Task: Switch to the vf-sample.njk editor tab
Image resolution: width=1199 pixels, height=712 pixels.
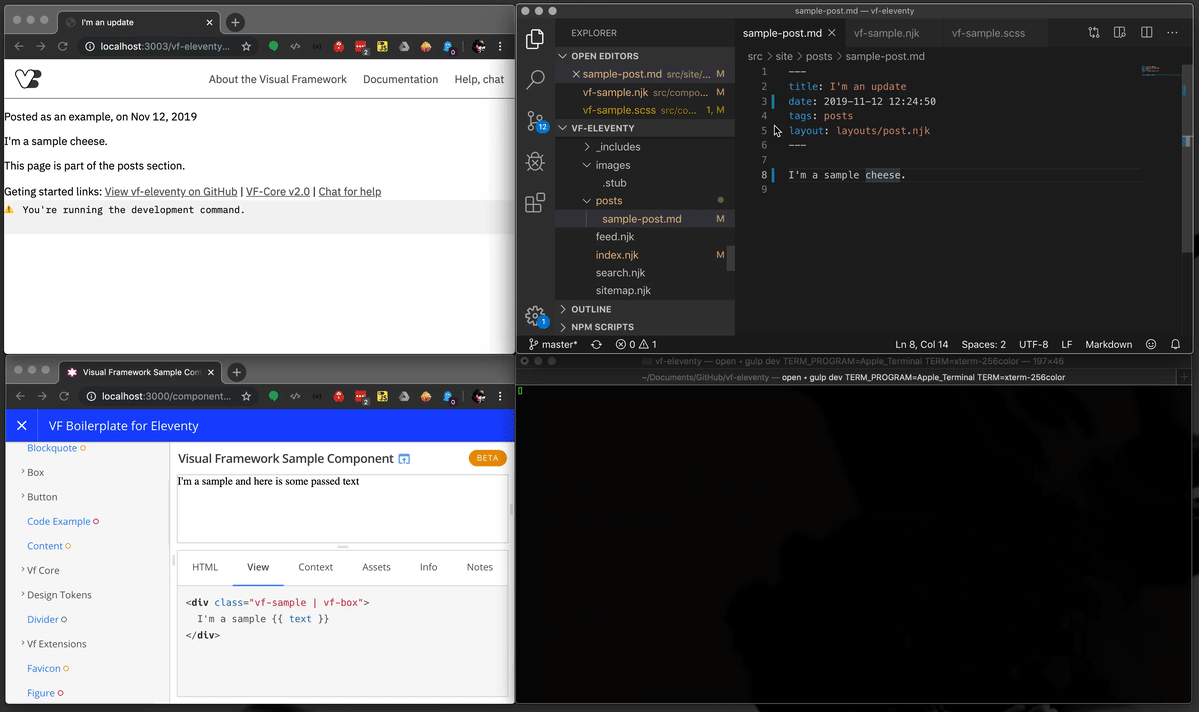Action: (885, 33)
